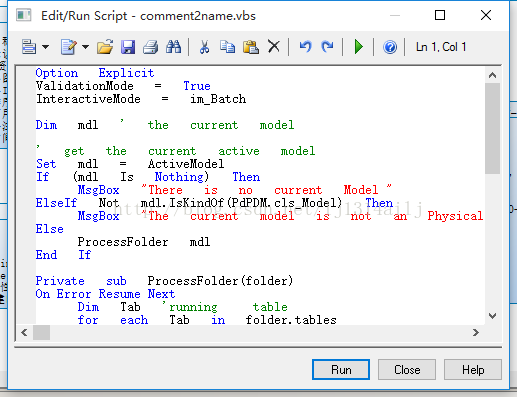Click the Run button
Image resolution: width=517 pixels, height=397 pixels.
click(x=341, y=369)
